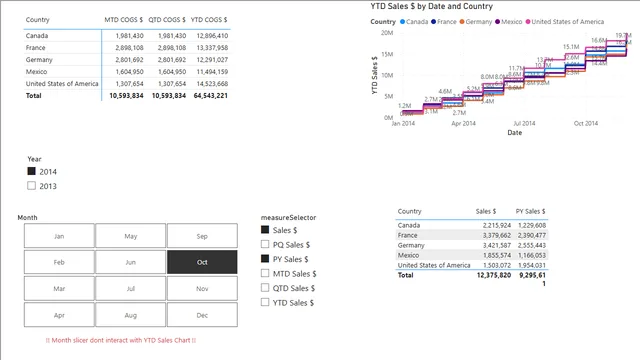The height and width of the screenshot is (360, 640).
Task: Click the United States of America legend marker
Action: click(x=528, y=22)
